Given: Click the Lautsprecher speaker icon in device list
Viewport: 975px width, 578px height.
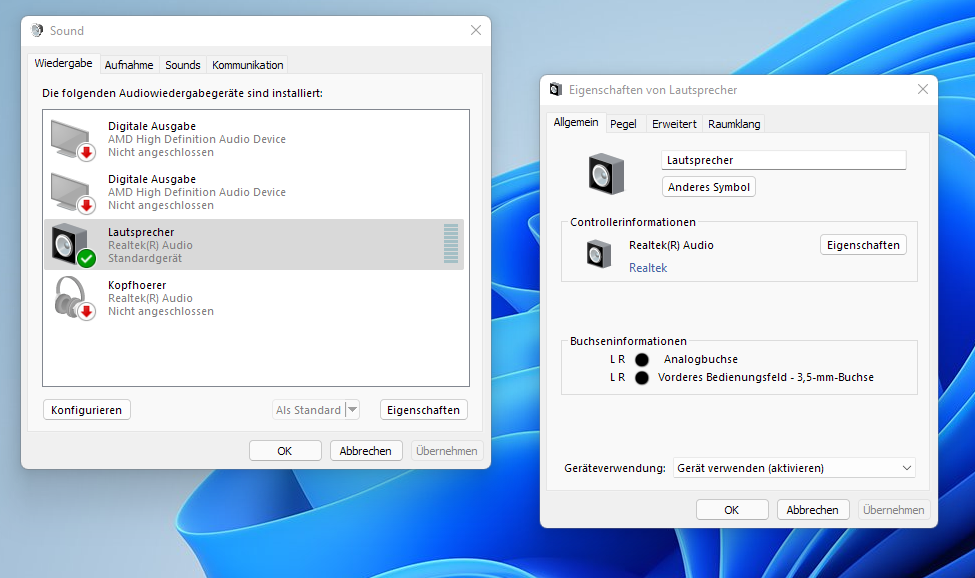Looking at the screenshot, I should pos(73,245).
